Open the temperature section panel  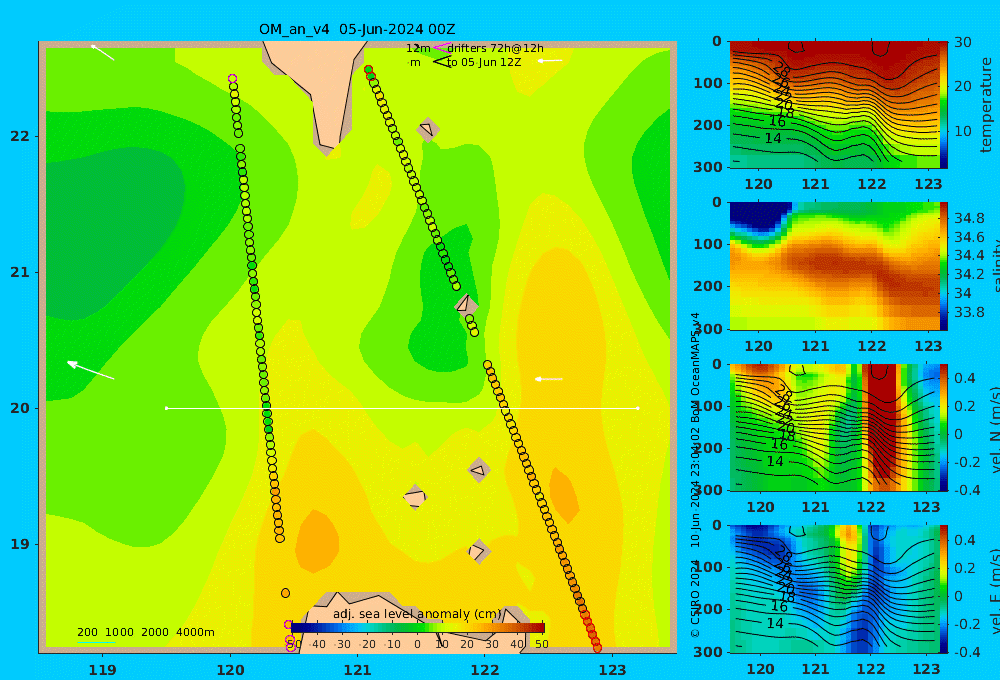coord(835,105)
